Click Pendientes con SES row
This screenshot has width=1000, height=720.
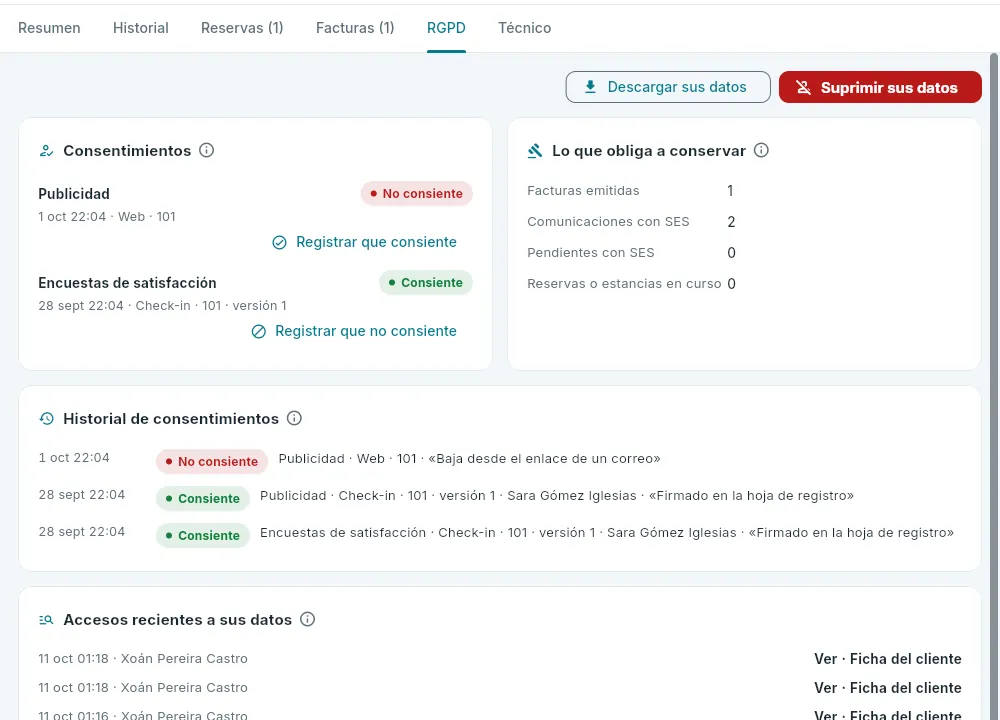pyautogui.click(x=631, y=253)
